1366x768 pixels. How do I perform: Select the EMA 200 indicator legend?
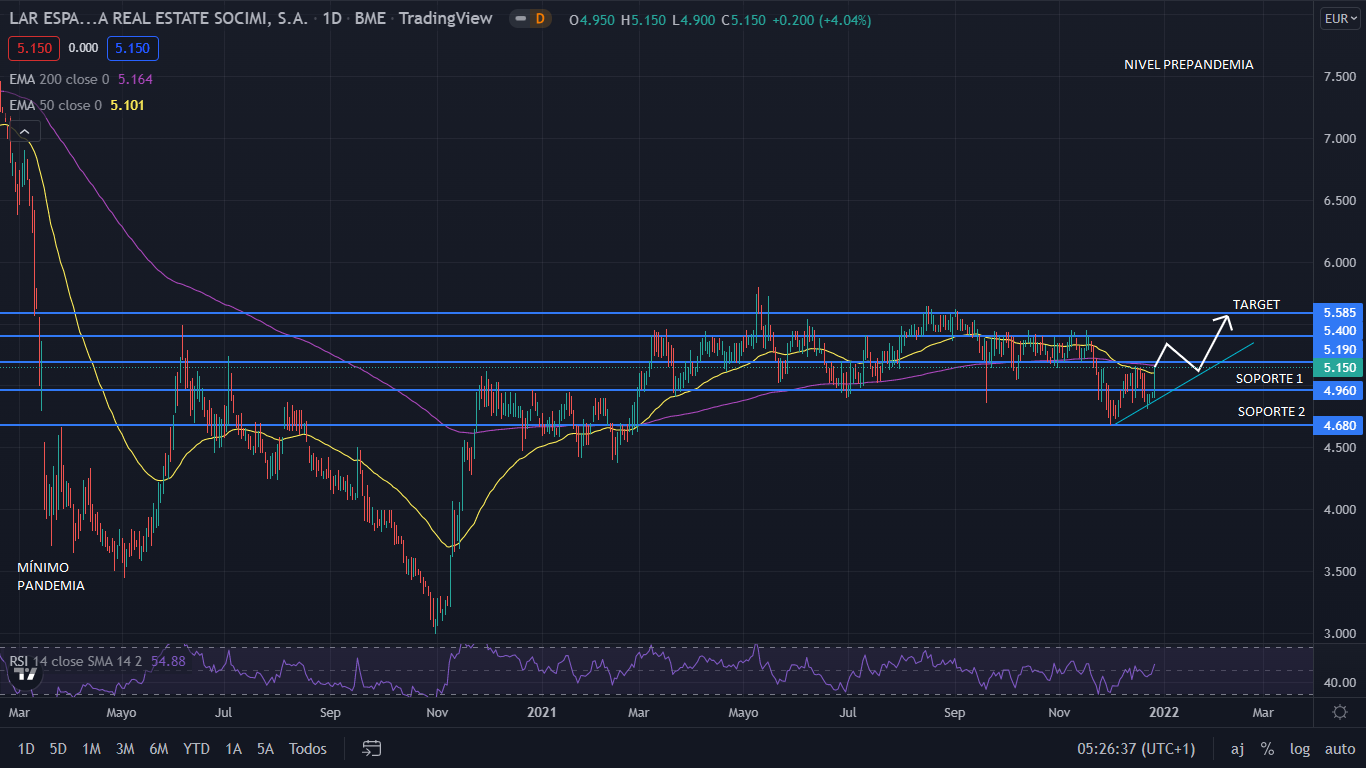coord(60,79)
